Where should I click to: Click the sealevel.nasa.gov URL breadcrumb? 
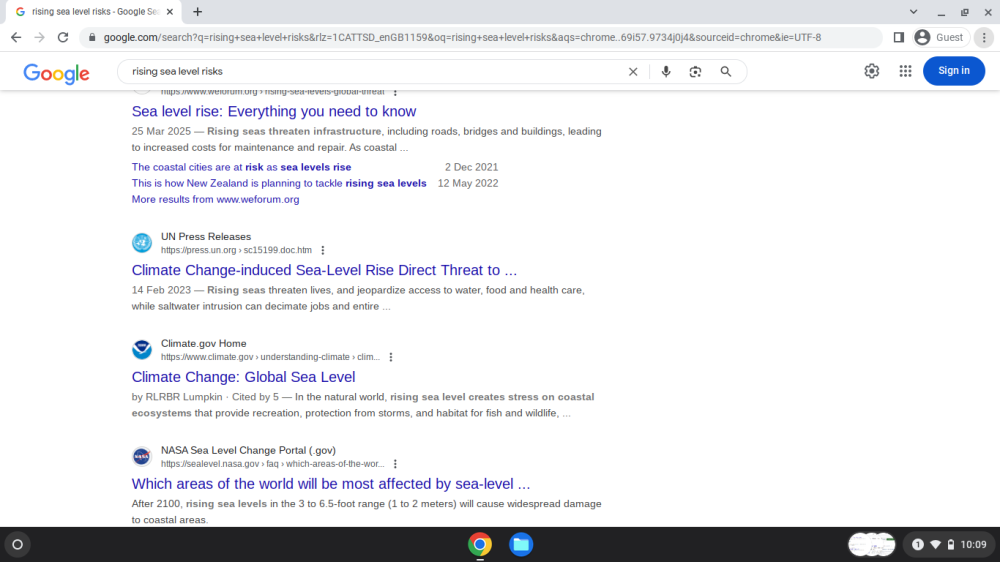[x=272, y=464]
